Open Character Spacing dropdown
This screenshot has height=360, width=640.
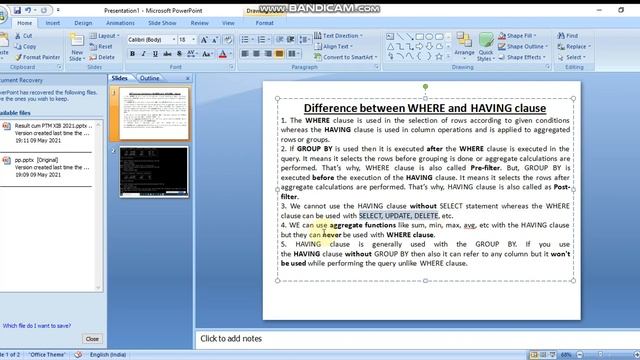191,53
